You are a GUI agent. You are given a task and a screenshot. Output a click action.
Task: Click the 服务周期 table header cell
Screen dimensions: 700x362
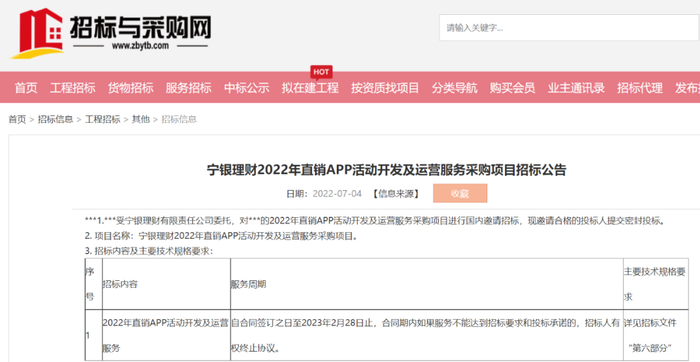point(427,284)
